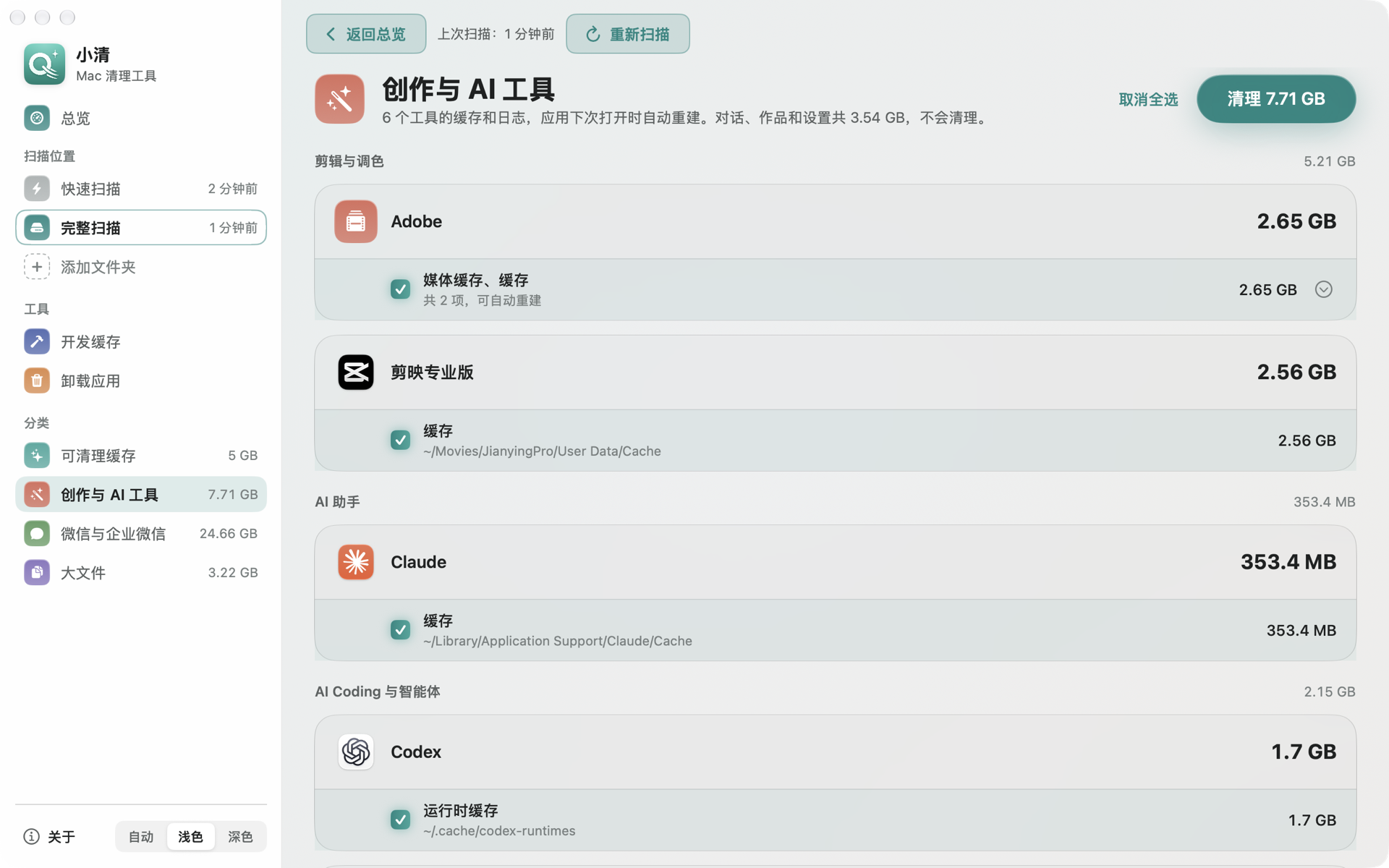Image resolution: width=1389 pixels, height=868 pixels.
Task: Uncheck 剪映专业版 缓存 checkbox
Action: [400, 440]
